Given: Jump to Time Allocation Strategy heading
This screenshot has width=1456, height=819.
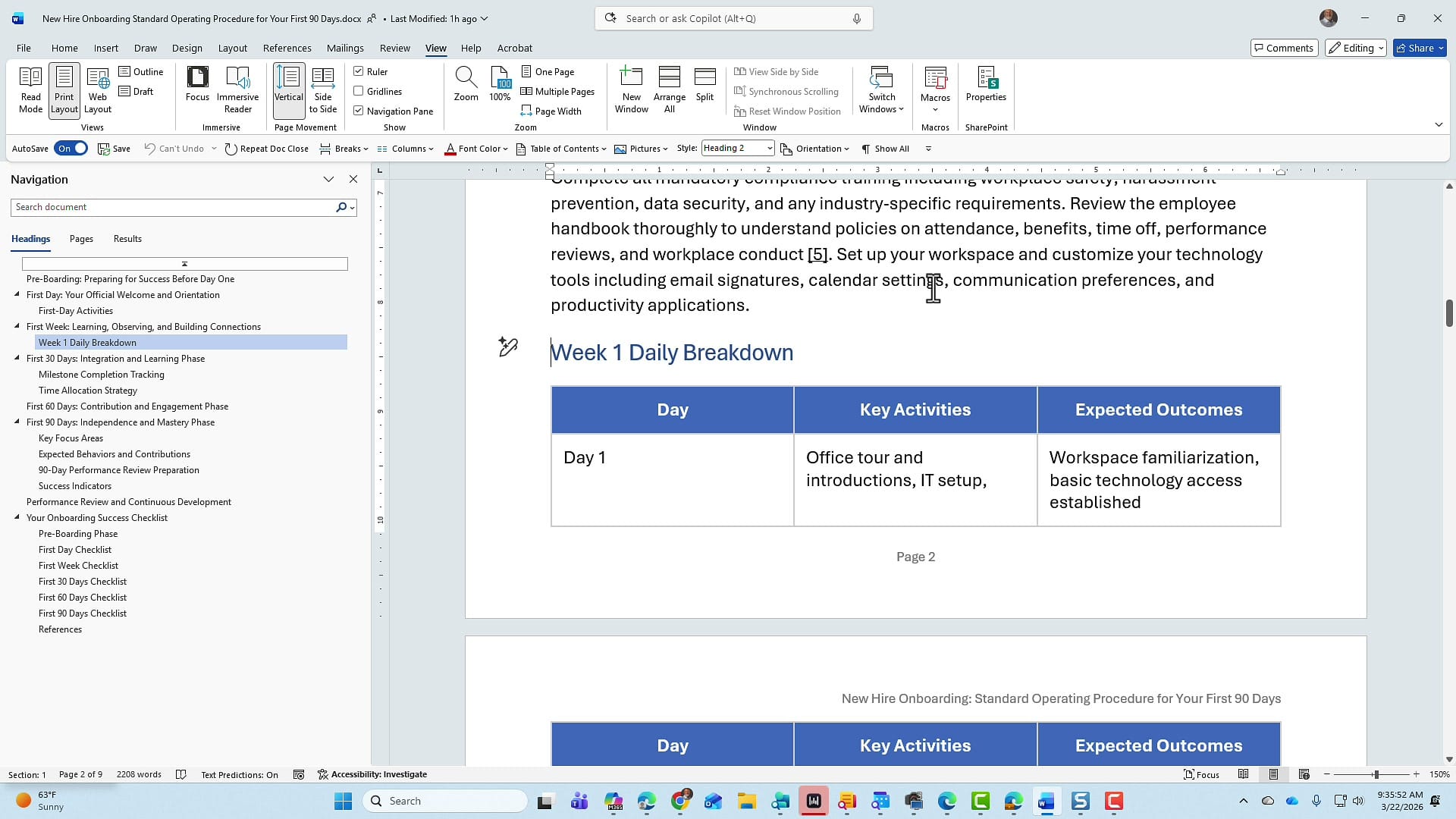Looking at the screenshot, I should pos(88,391).
